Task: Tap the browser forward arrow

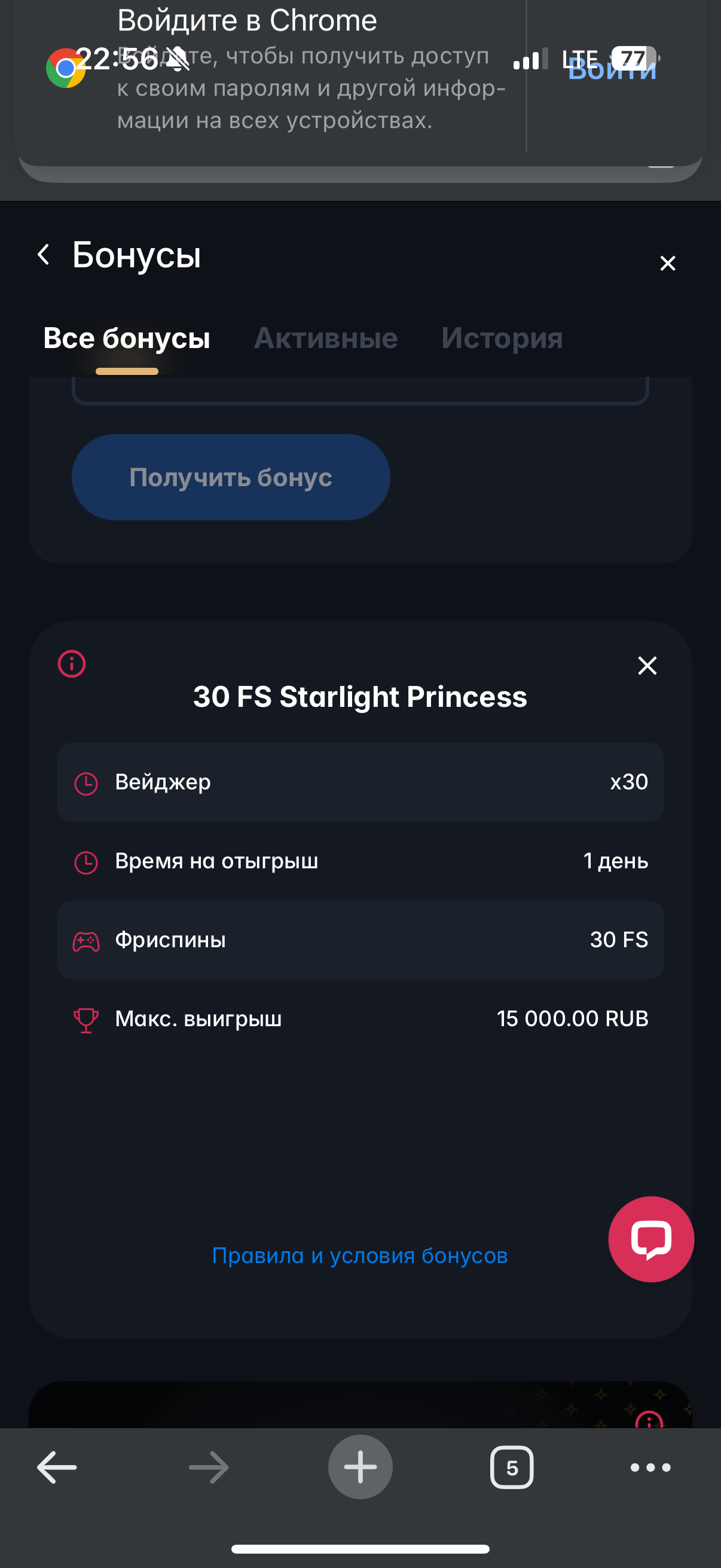Action: point(209,1467)
